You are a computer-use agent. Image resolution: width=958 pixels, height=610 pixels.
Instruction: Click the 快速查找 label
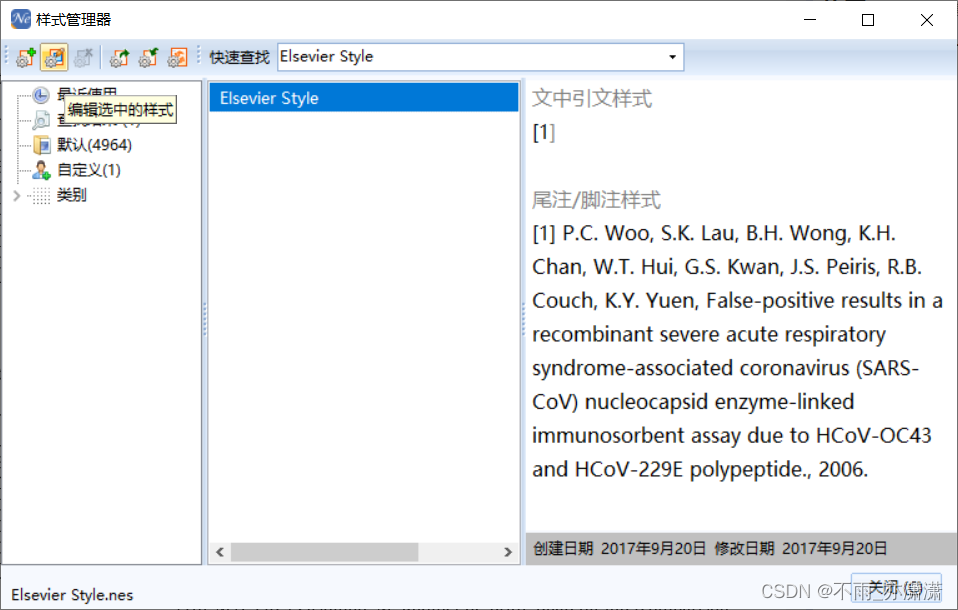(x=239, y=57)
